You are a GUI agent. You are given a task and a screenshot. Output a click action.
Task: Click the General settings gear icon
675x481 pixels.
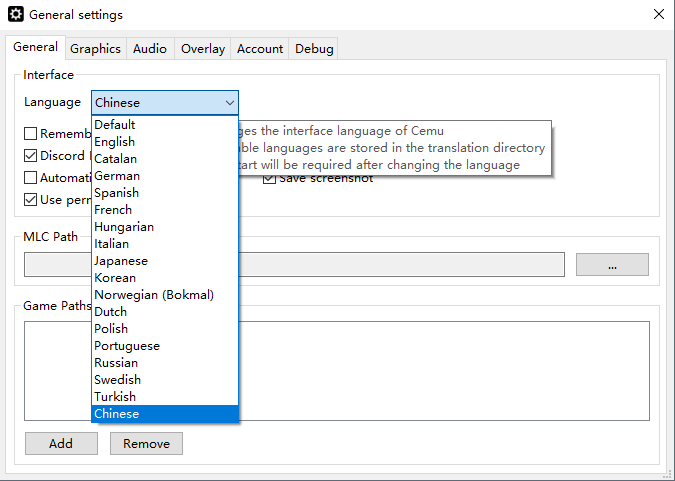coord(16,14)
